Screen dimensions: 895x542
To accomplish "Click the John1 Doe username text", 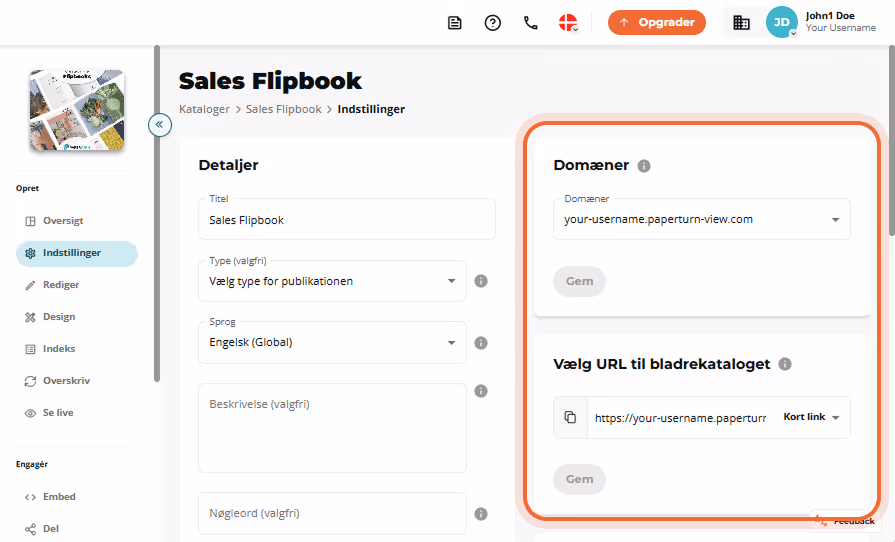I will tap(830, 16).
